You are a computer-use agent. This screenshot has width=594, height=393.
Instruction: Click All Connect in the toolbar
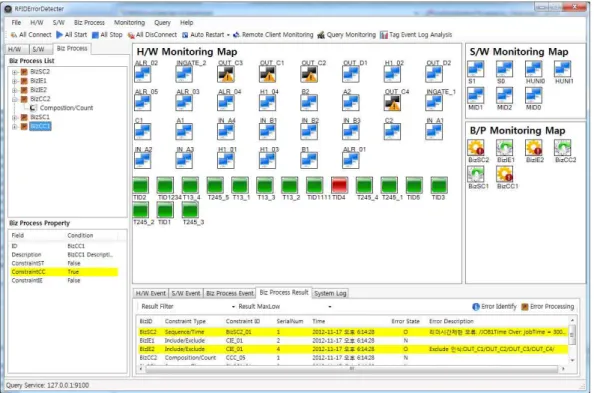[31, 35]
